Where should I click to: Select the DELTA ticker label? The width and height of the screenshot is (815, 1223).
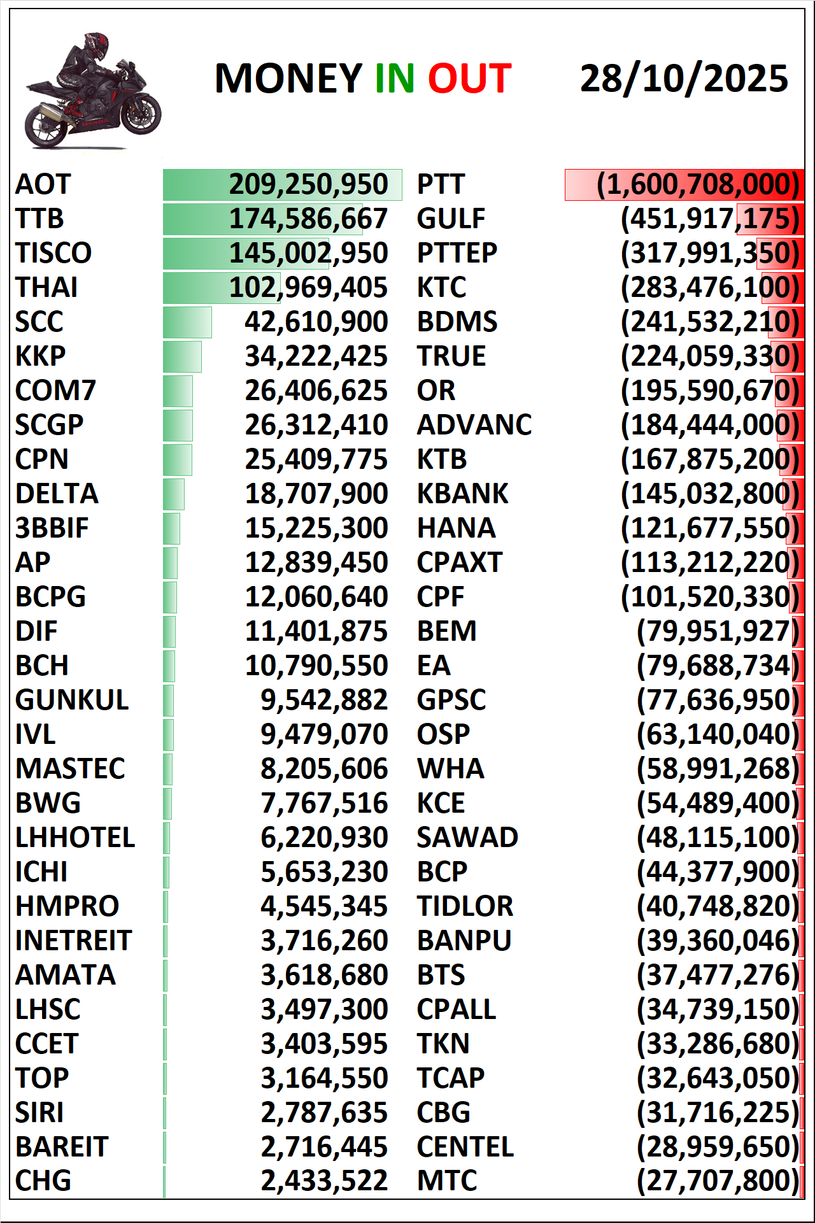[x=57, y=494]
